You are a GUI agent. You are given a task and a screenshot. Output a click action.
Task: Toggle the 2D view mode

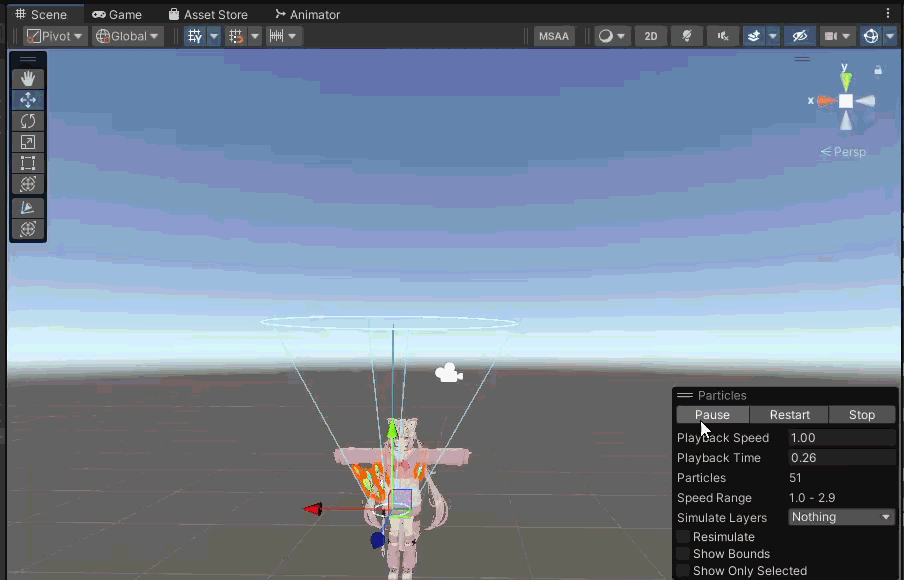651,36
